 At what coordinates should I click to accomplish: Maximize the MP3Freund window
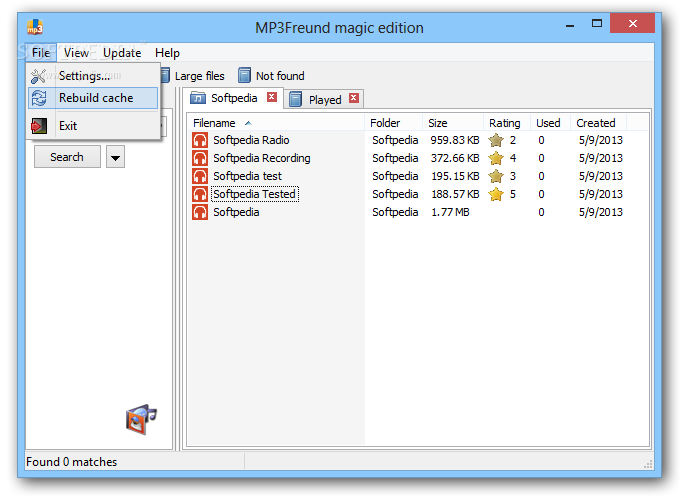(597, 23)
